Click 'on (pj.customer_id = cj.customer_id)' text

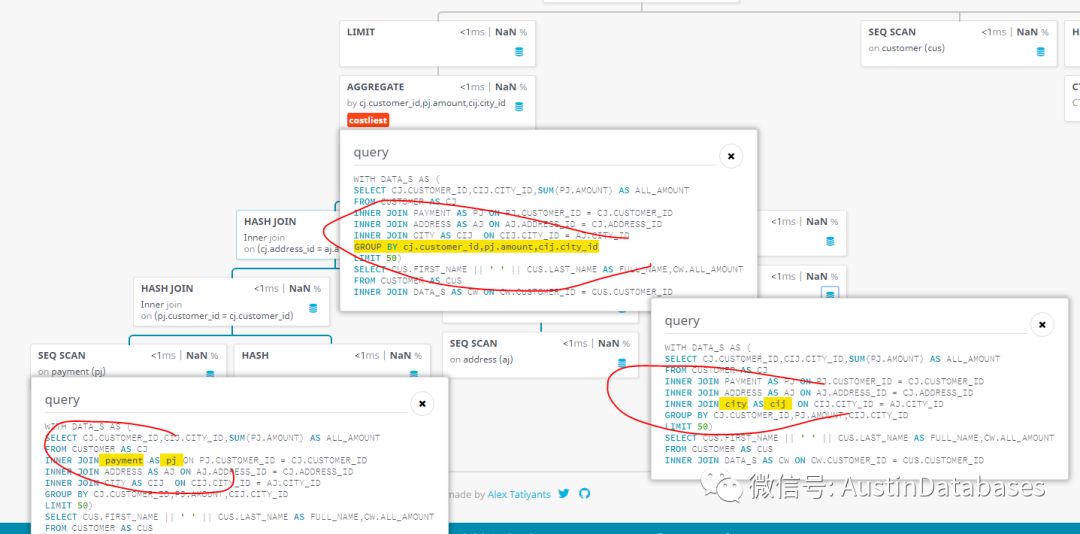pos(217,316)
